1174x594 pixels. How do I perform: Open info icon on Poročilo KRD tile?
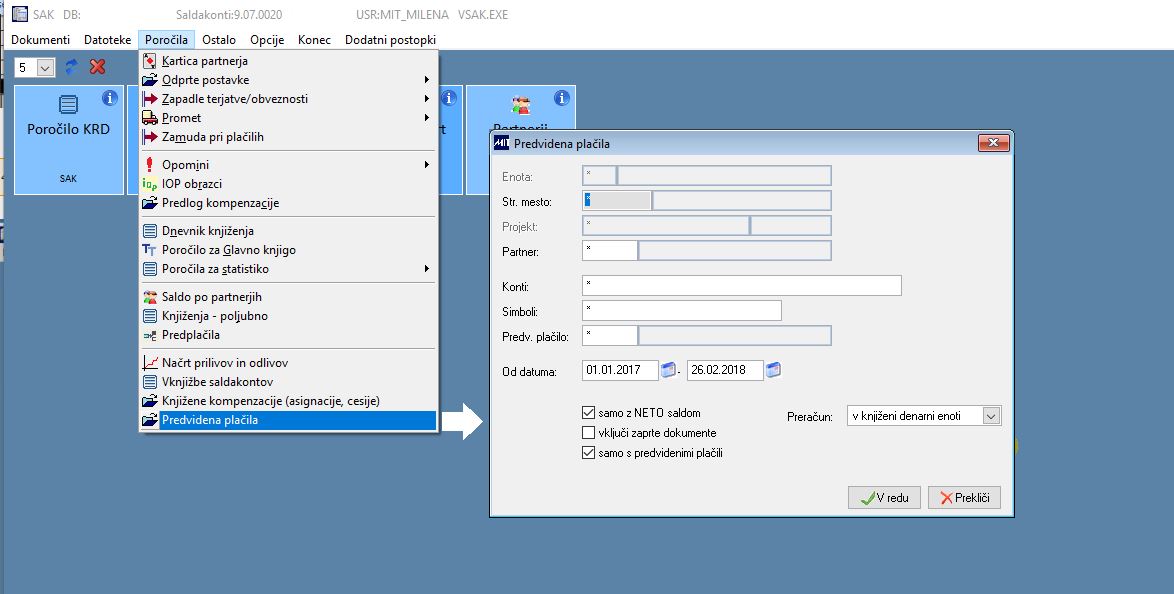pyautogui.click(x=109, y=98)
